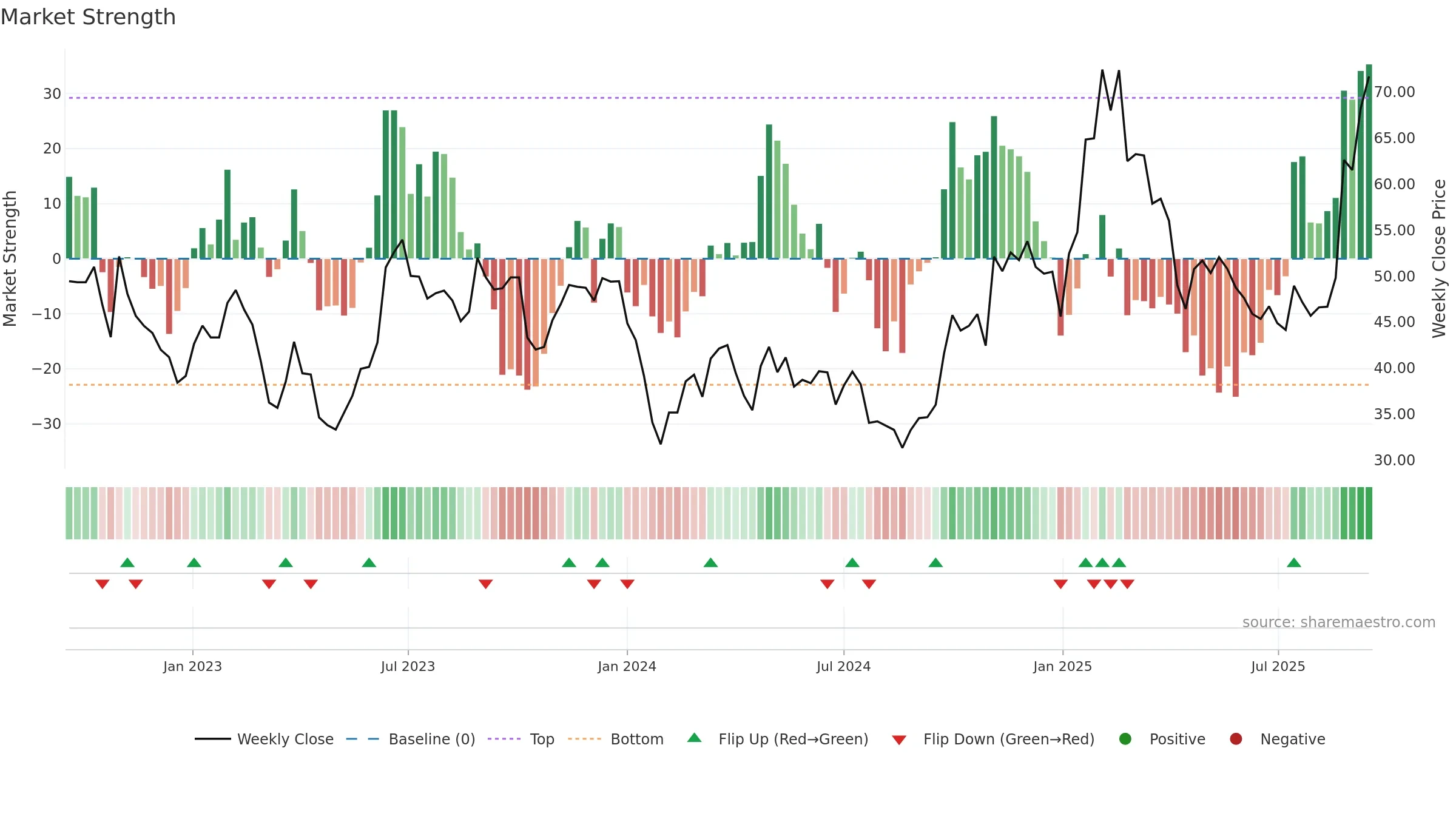Viewport: 1456px width, 819px height.
Task: Click the red down-triangle icon in the legend
Action: tap(899, 740)
